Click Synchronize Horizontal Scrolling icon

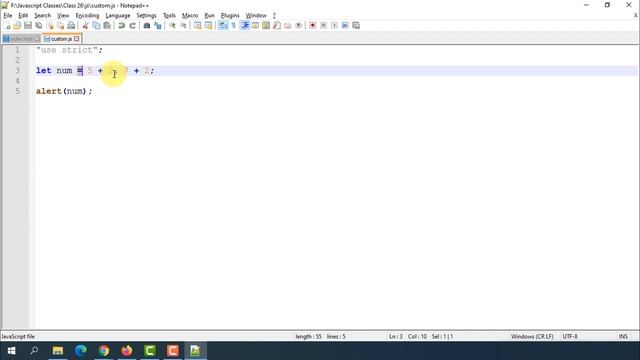point(208,25)
